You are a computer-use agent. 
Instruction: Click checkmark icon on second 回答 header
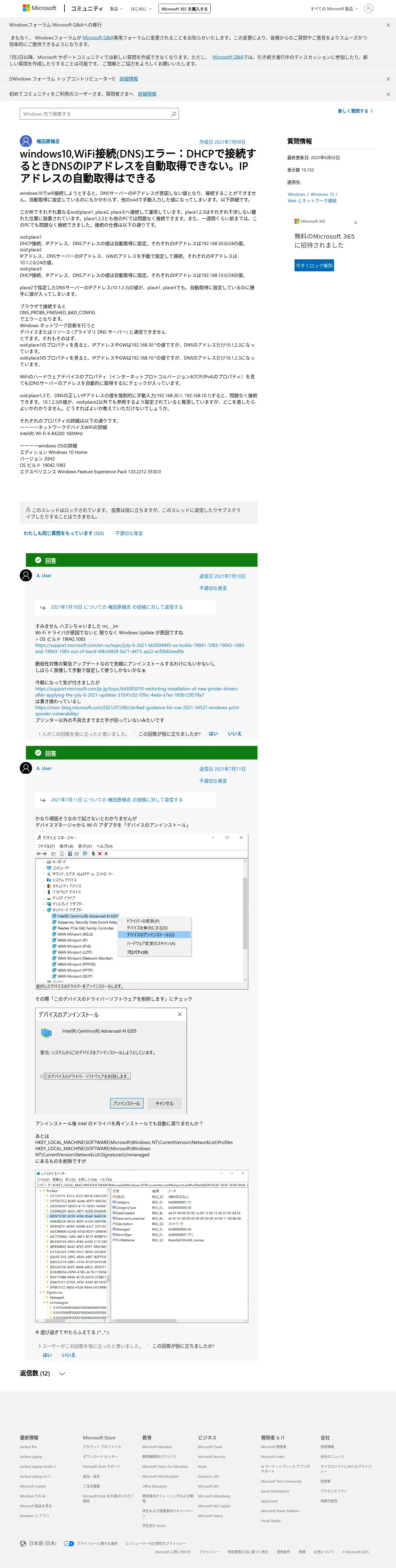(x=38, y=752)
